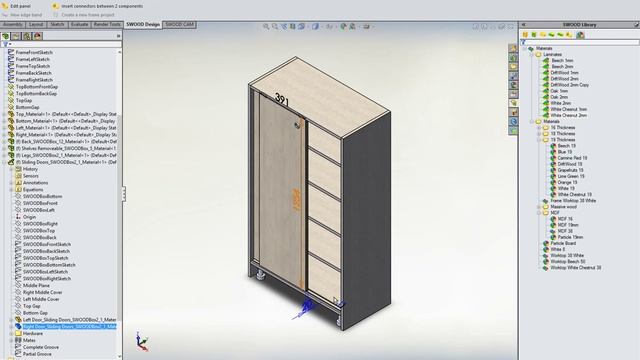Select Orange 19 material
Screen dimensions: 640x360
567,182
